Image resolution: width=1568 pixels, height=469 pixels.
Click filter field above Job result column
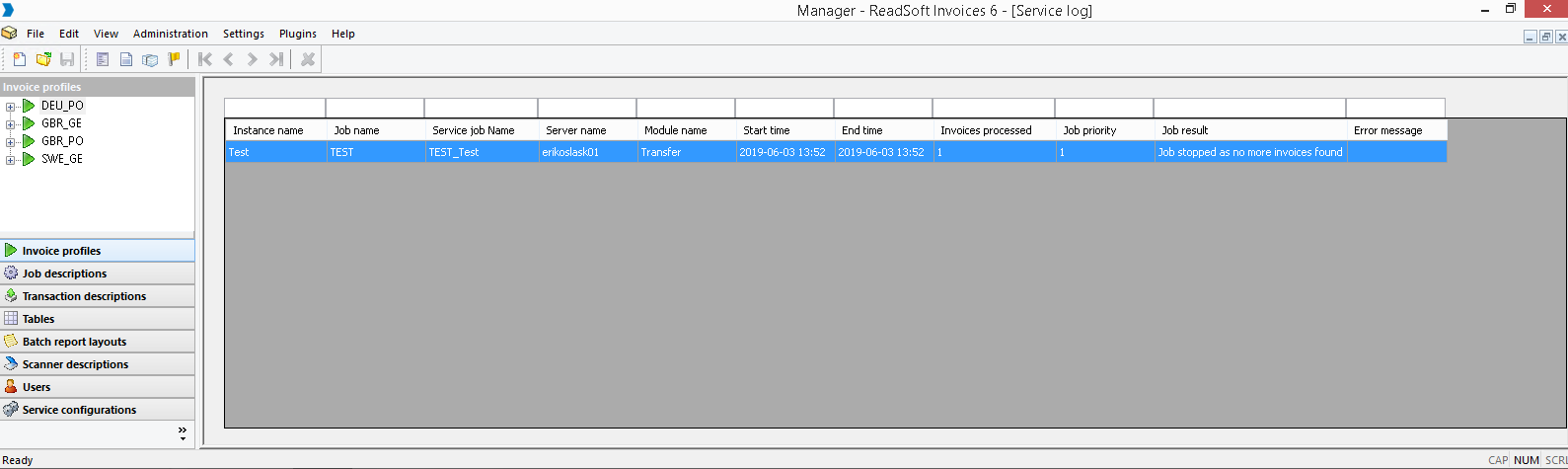point(1249,108)
